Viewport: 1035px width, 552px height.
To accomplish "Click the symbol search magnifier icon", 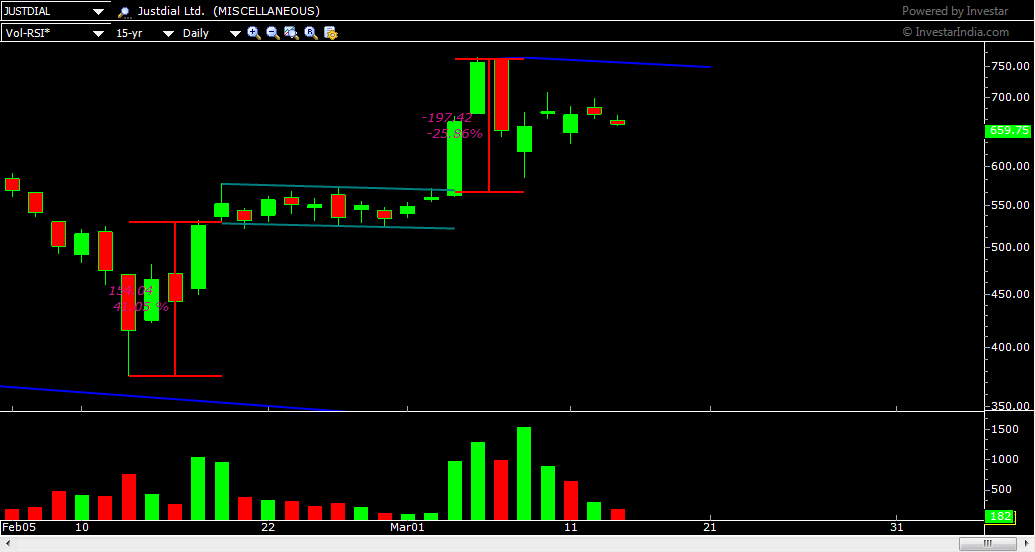I will coord(123,12).
